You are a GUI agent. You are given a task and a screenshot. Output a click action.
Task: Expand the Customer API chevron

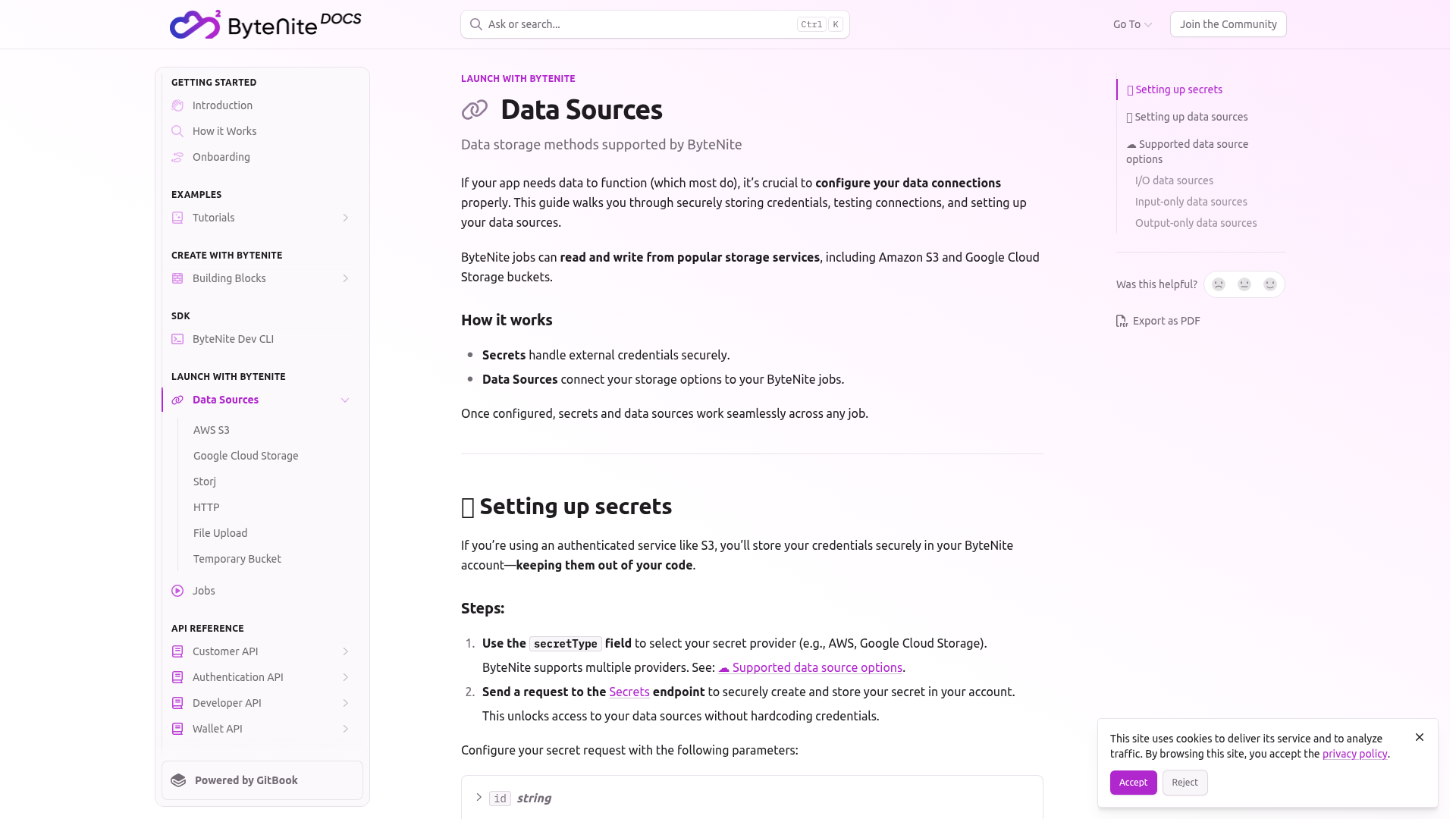point(345,651)
